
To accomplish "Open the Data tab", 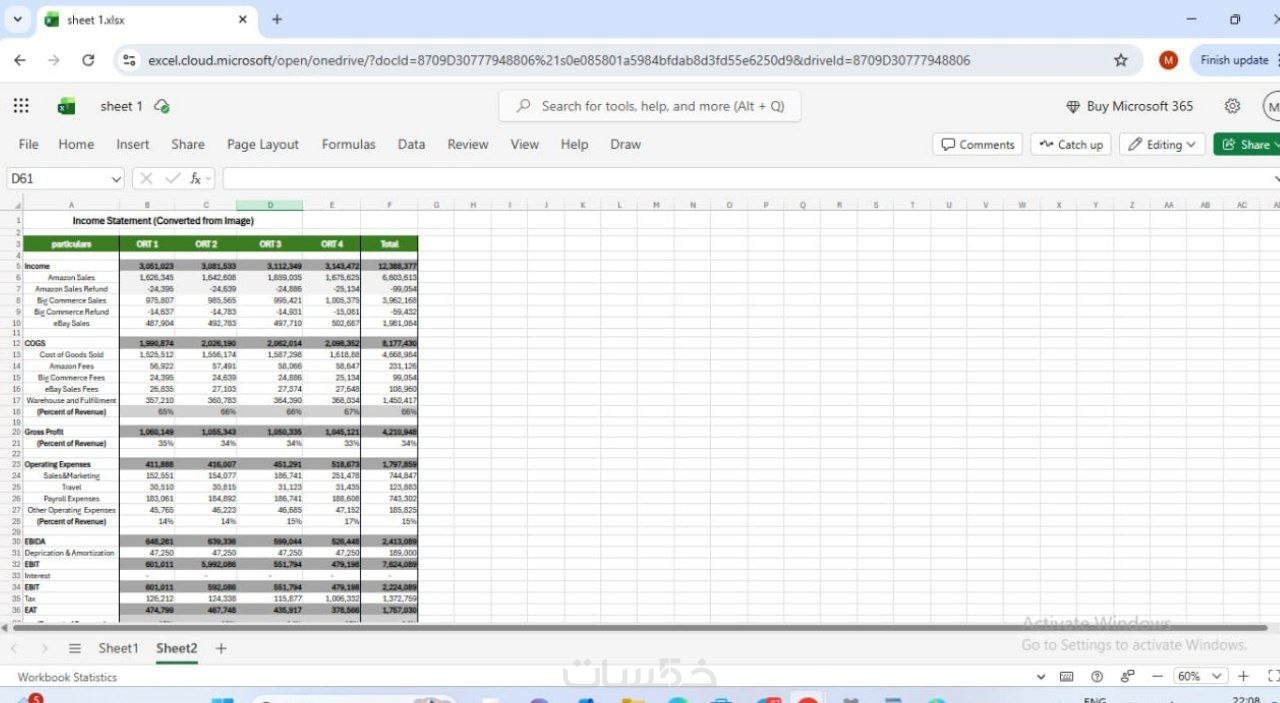I will point(411,144).
